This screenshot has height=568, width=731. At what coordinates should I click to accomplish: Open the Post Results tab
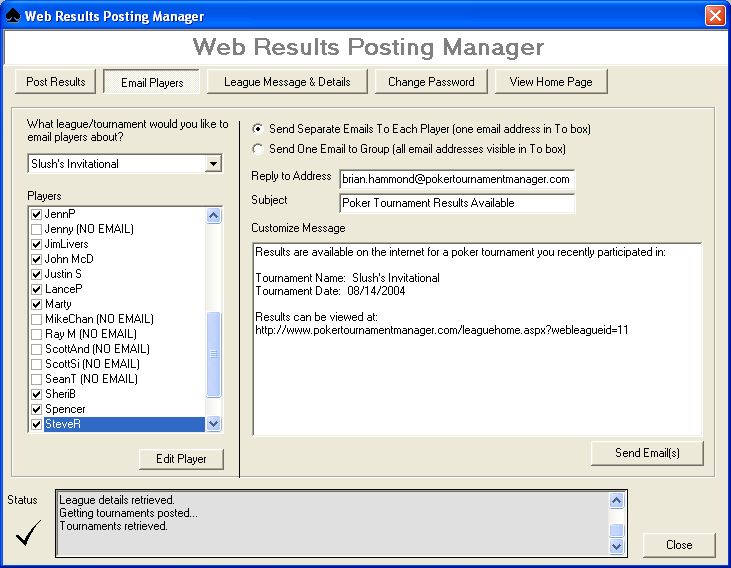pyautogui.click(x=55, y=82)
